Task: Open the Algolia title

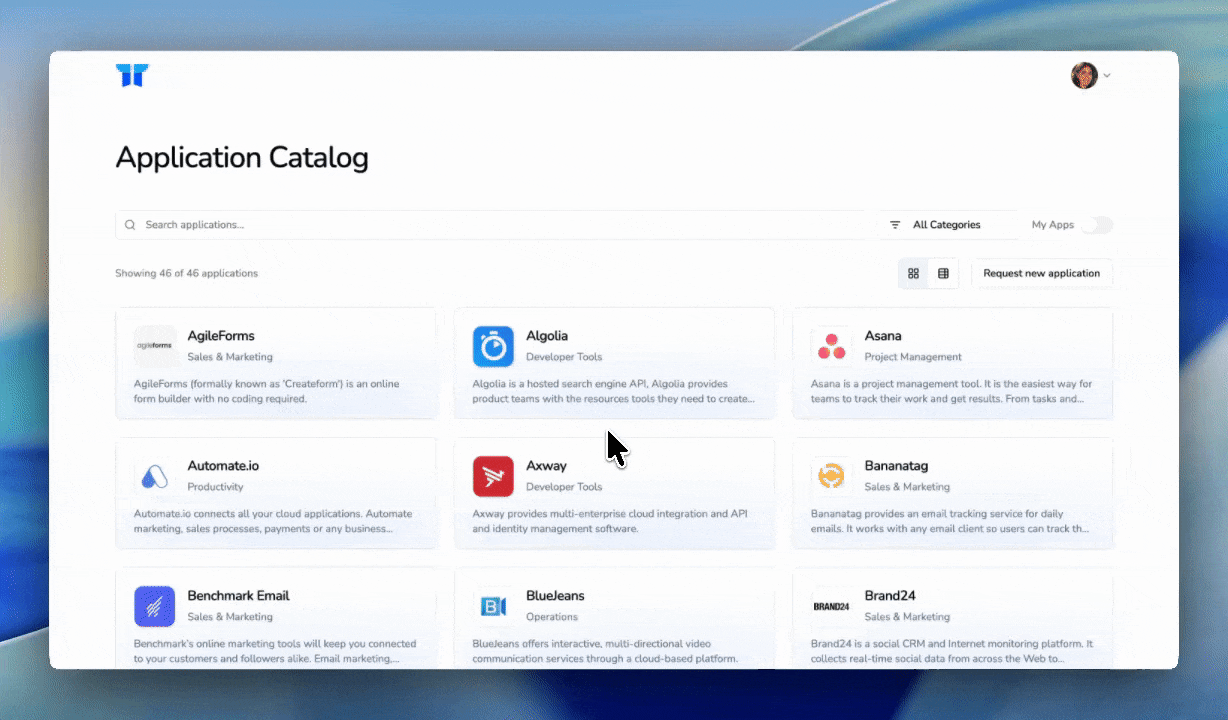Action: tap(547, 336)
